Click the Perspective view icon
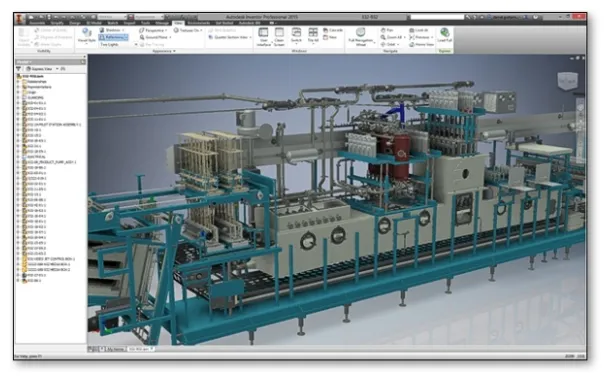Screen dimensions: 610x382 142,30
